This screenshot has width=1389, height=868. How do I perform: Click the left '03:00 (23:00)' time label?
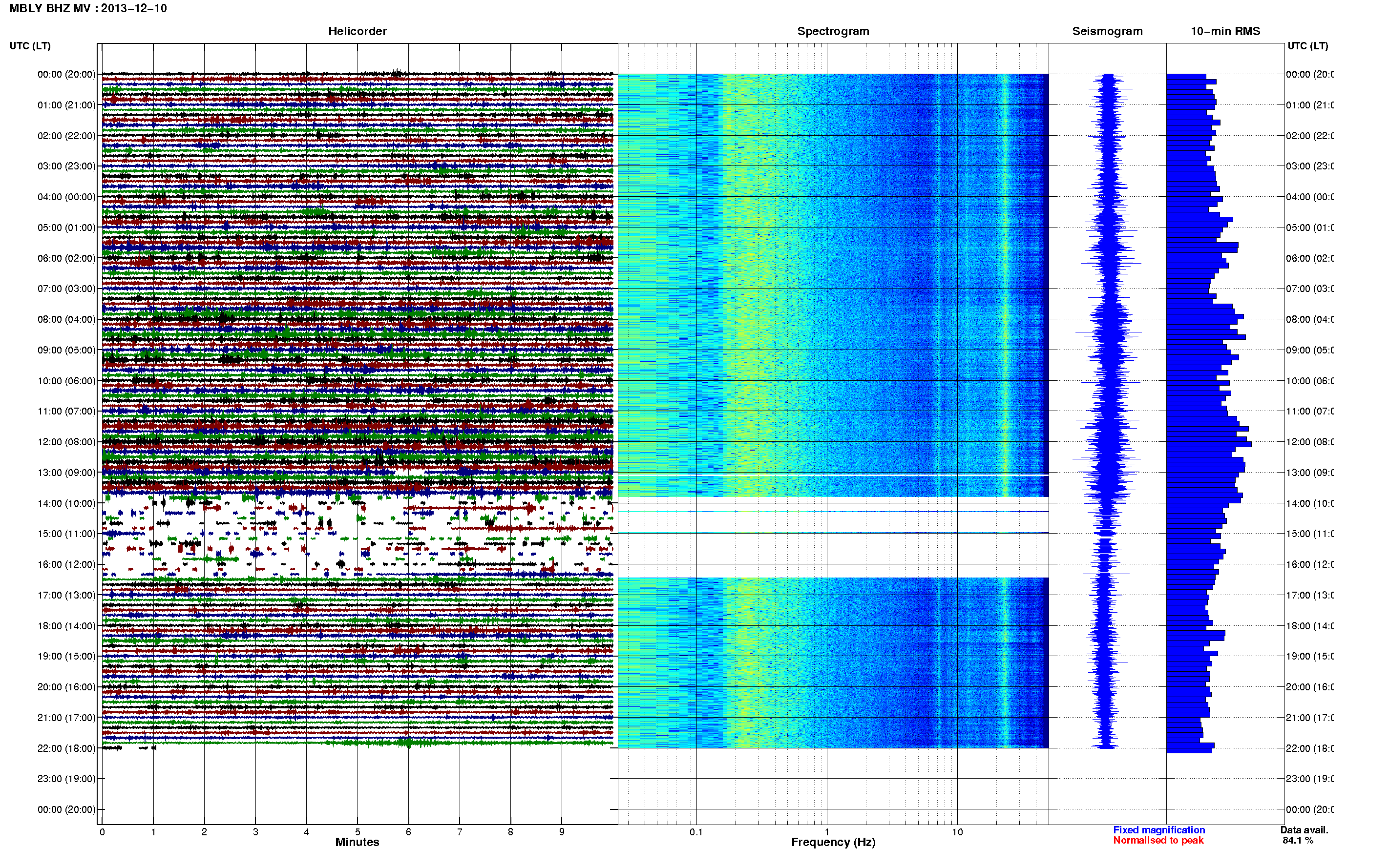(66, 166)
